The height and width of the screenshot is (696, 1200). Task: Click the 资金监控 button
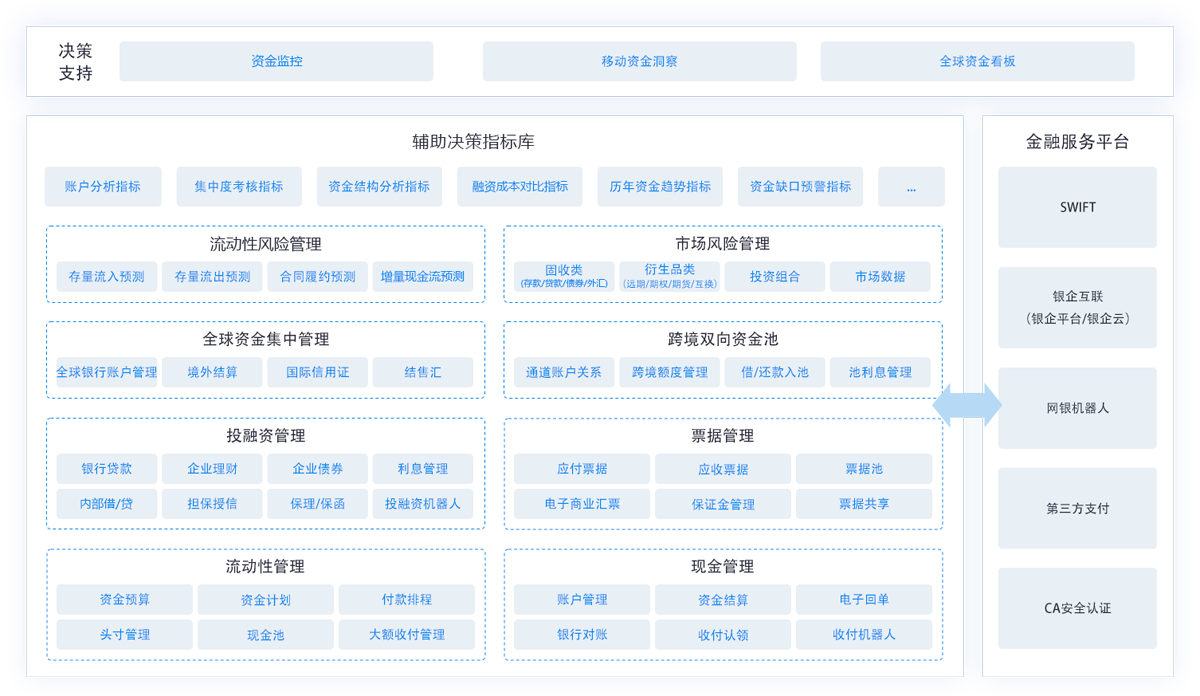click(276, 61)
